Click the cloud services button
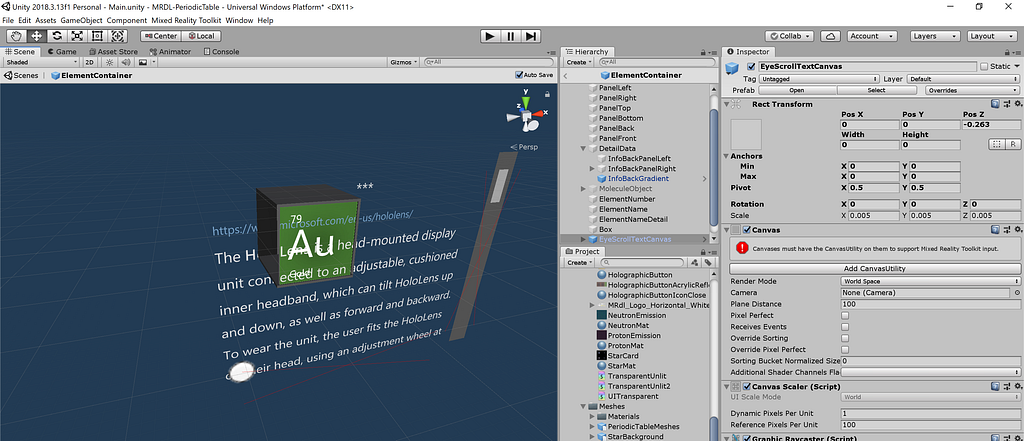Viewport: 1024px width, 441px height. pos(830,36)
